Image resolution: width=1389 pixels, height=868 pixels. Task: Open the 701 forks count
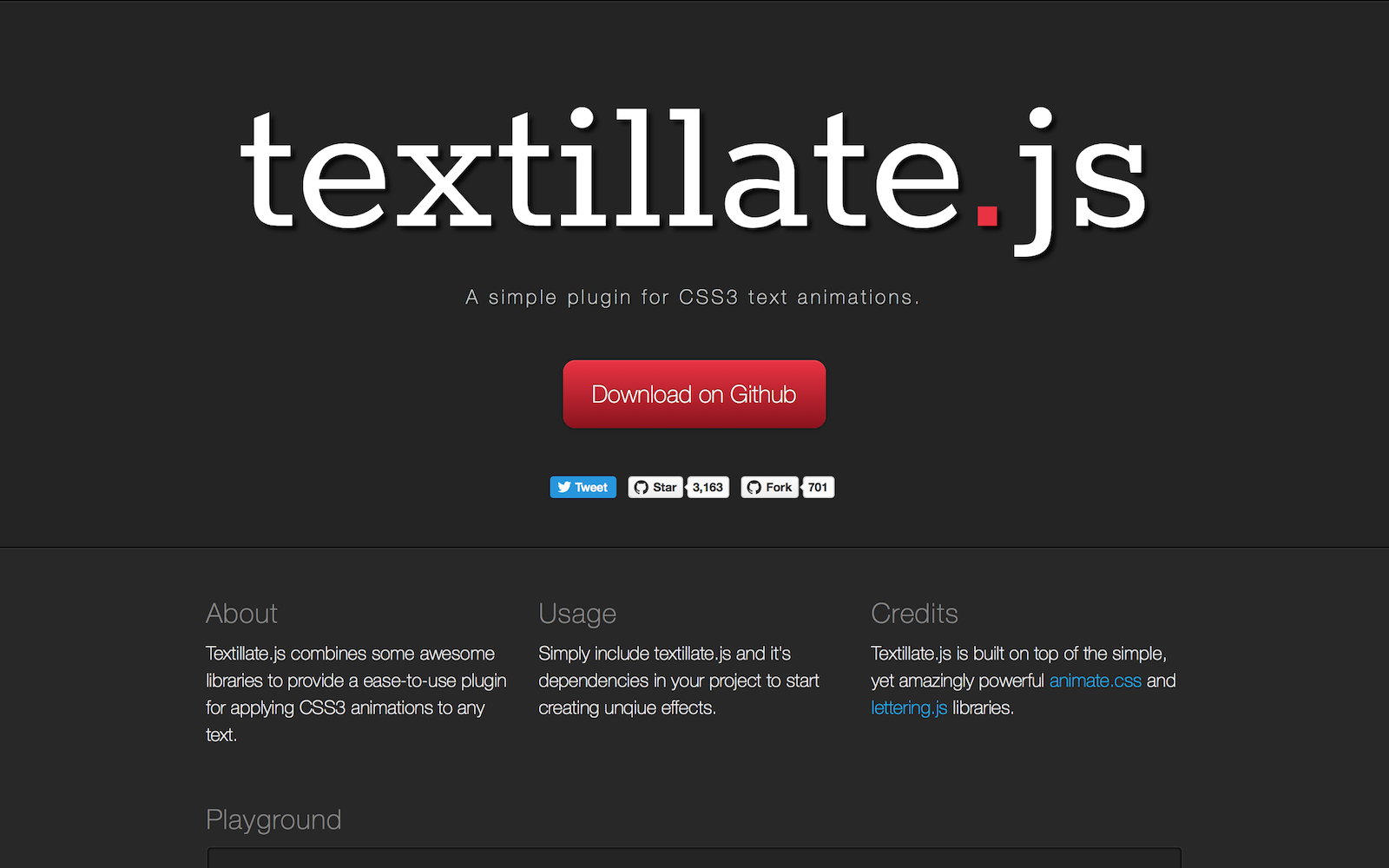click(818, 487)
